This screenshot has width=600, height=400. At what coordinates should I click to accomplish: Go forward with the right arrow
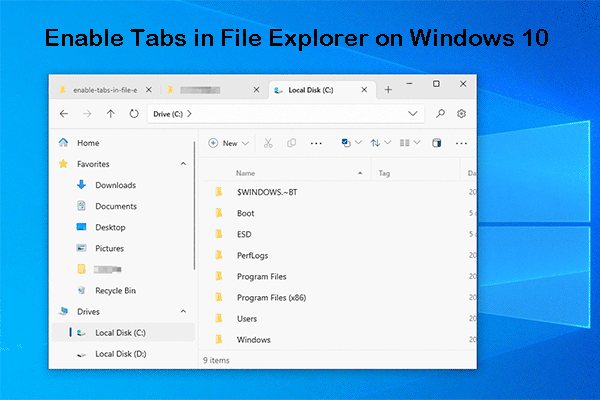[87, 114]
